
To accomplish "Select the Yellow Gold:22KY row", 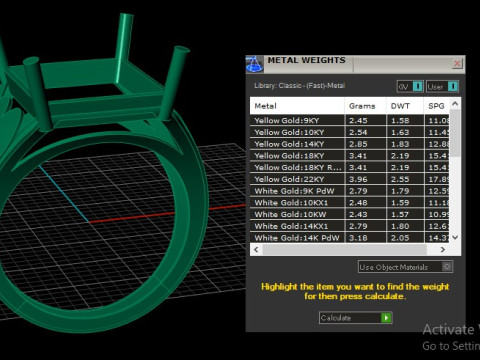I will [x=350, y=179].
